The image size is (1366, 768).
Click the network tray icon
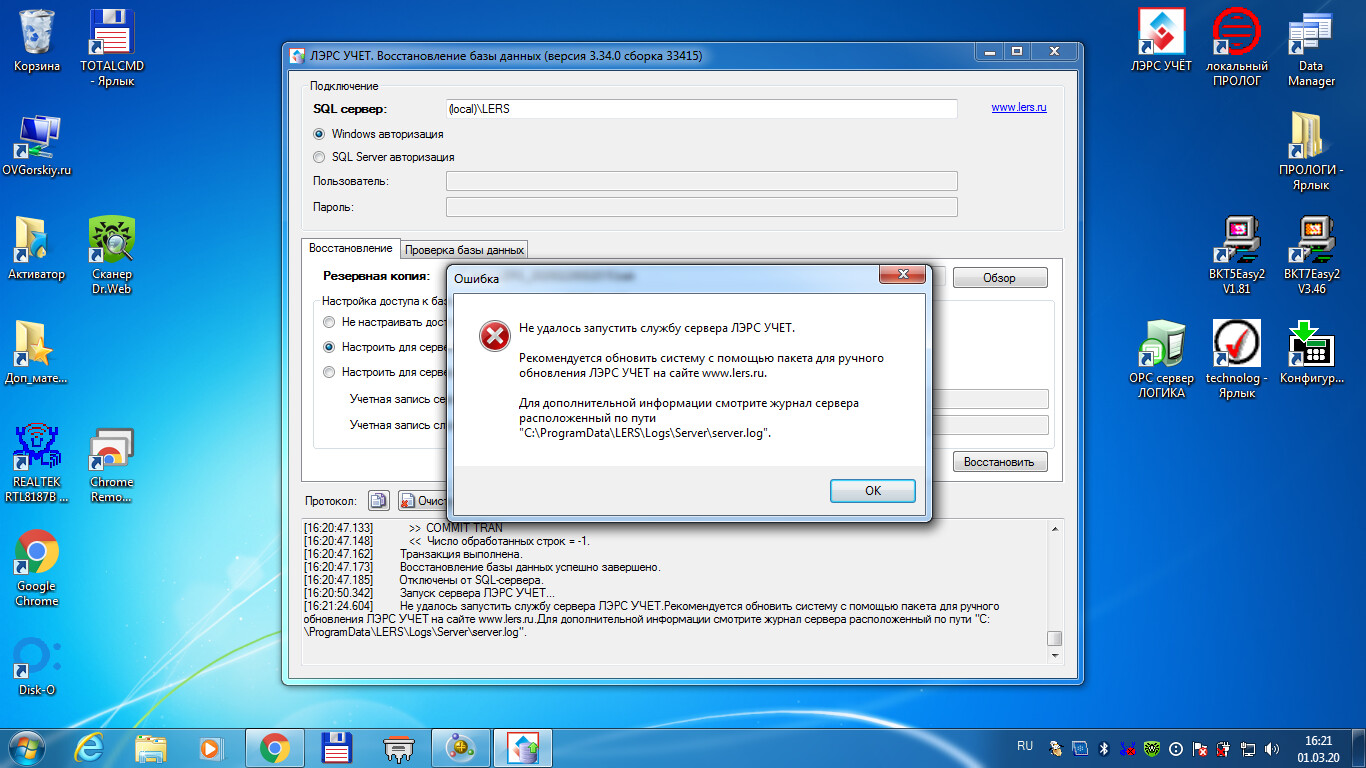point(1248,747)
